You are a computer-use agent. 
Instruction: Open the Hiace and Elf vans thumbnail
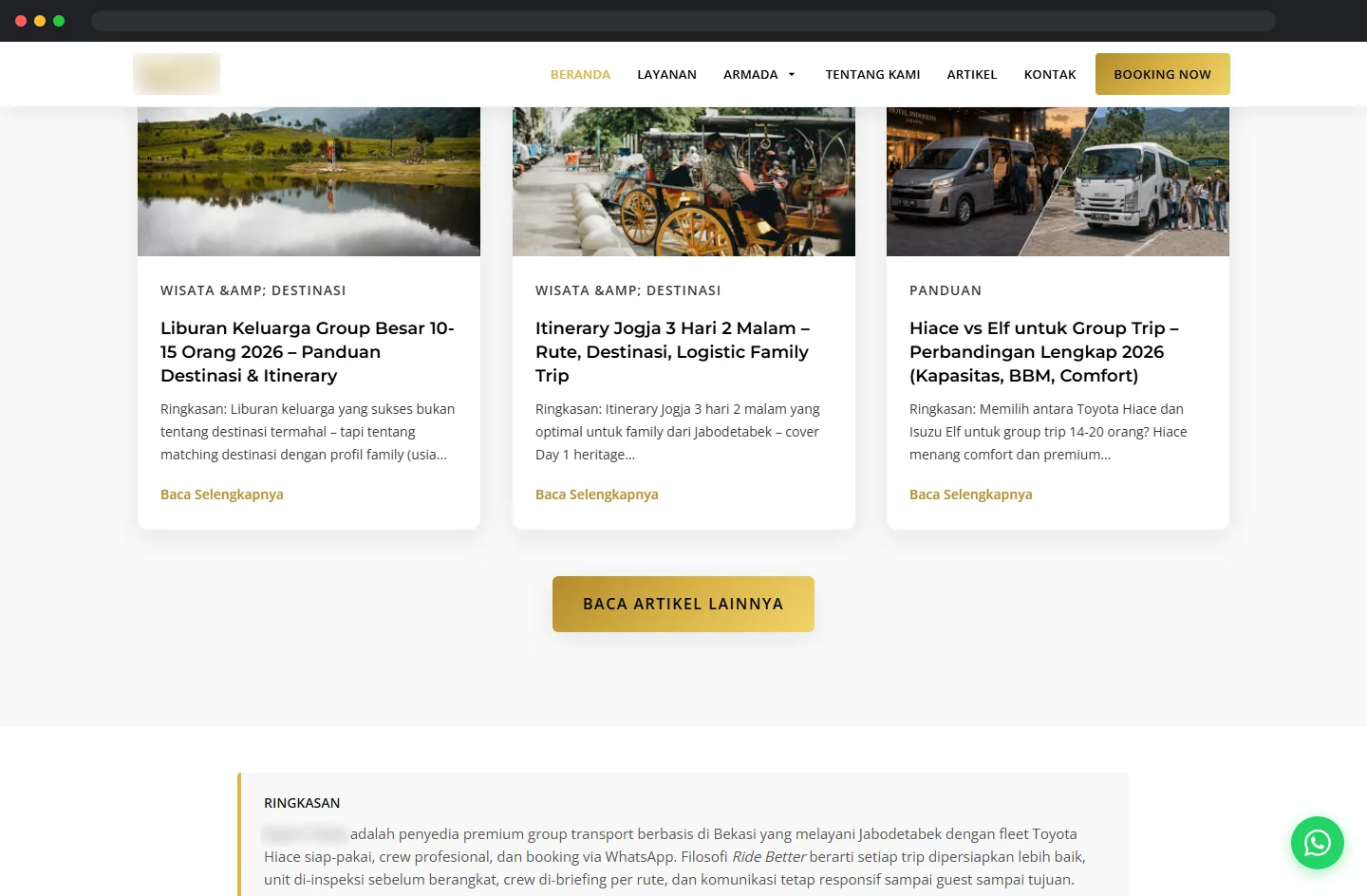point(1058,181)
